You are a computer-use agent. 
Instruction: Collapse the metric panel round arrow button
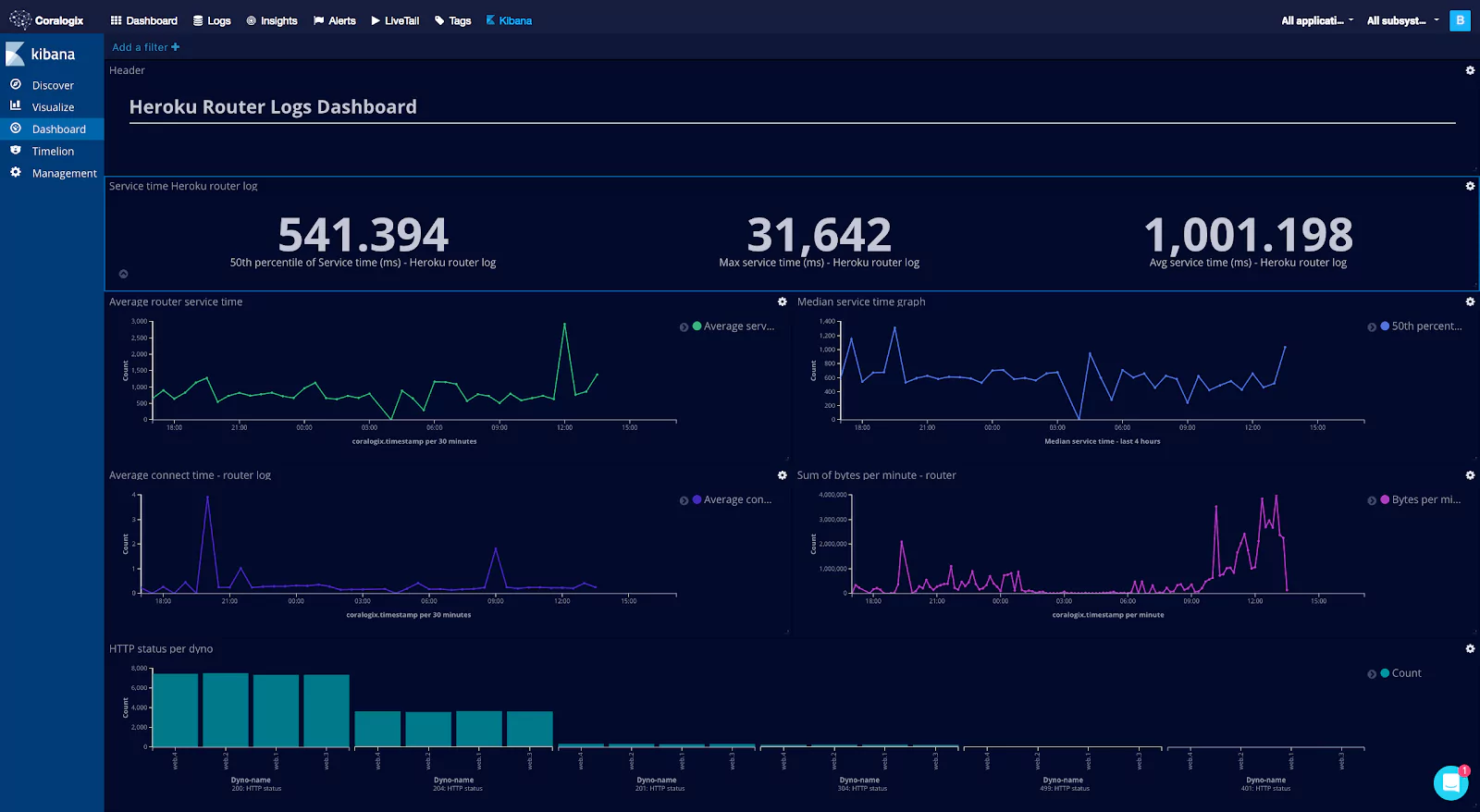pos(123,274)
